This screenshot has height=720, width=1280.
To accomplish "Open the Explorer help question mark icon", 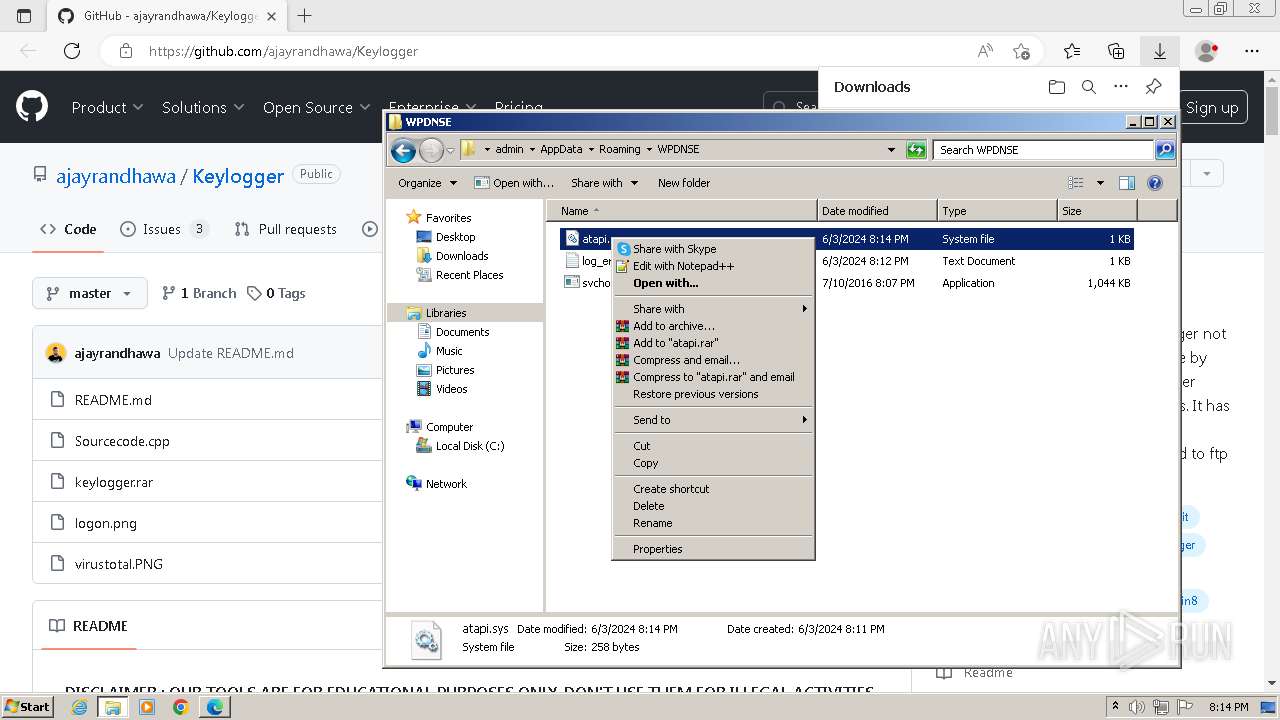I will click(x=1155, y=183).
